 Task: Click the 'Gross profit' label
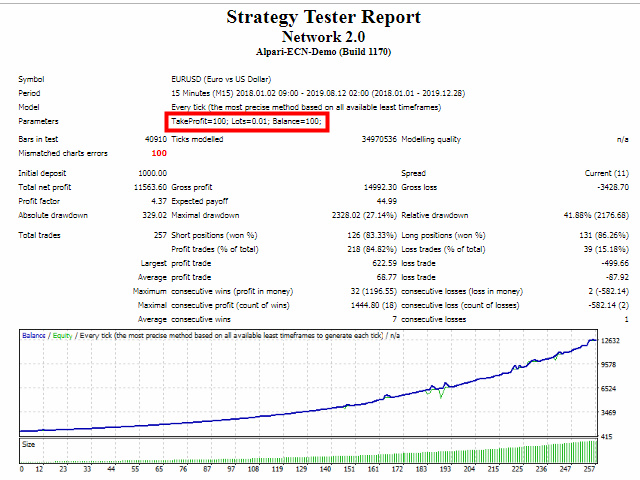coord(192,187)
